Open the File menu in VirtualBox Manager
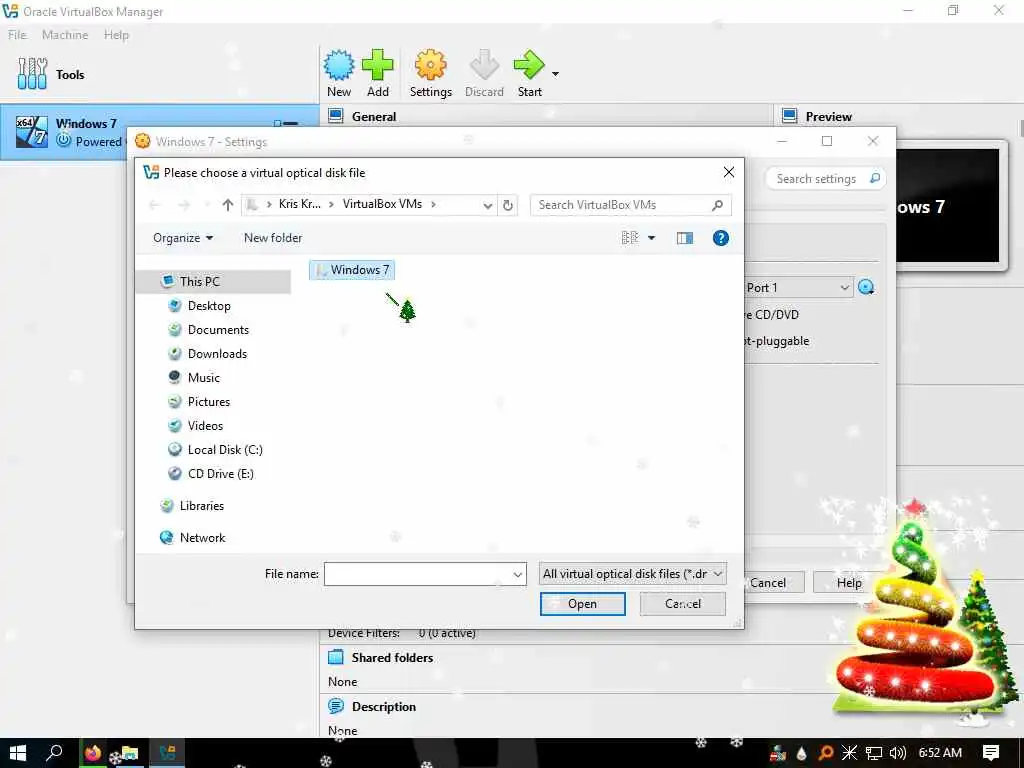 [17, 35]
